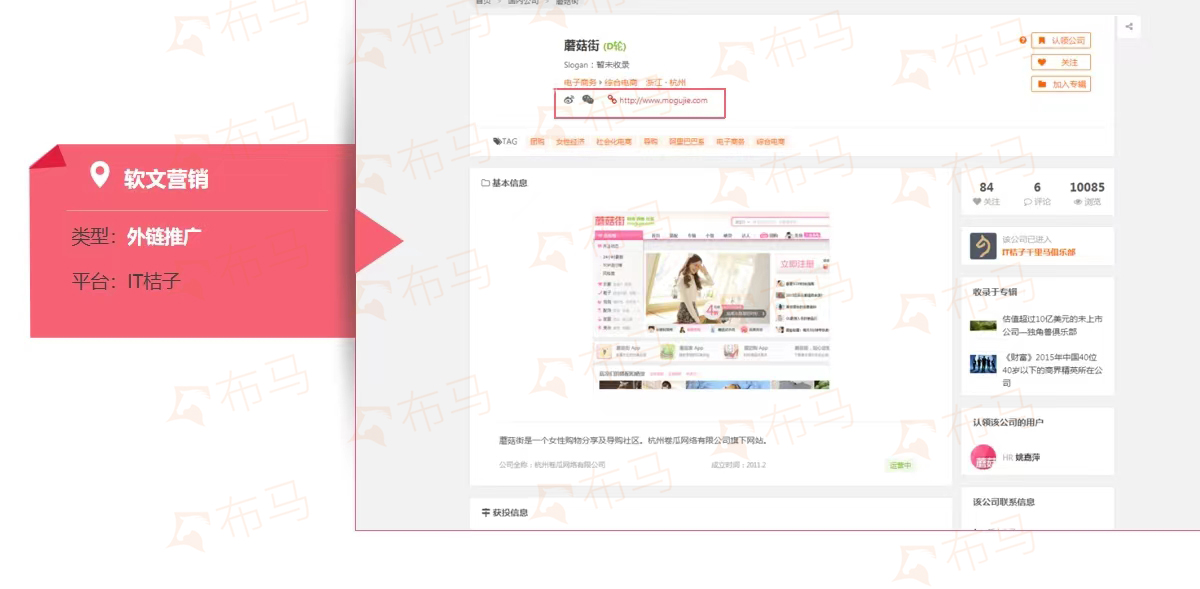This screenshot has height=589, width=1200.
Task: Select the 女性经济 tag
Action: (x=568, y=142)
